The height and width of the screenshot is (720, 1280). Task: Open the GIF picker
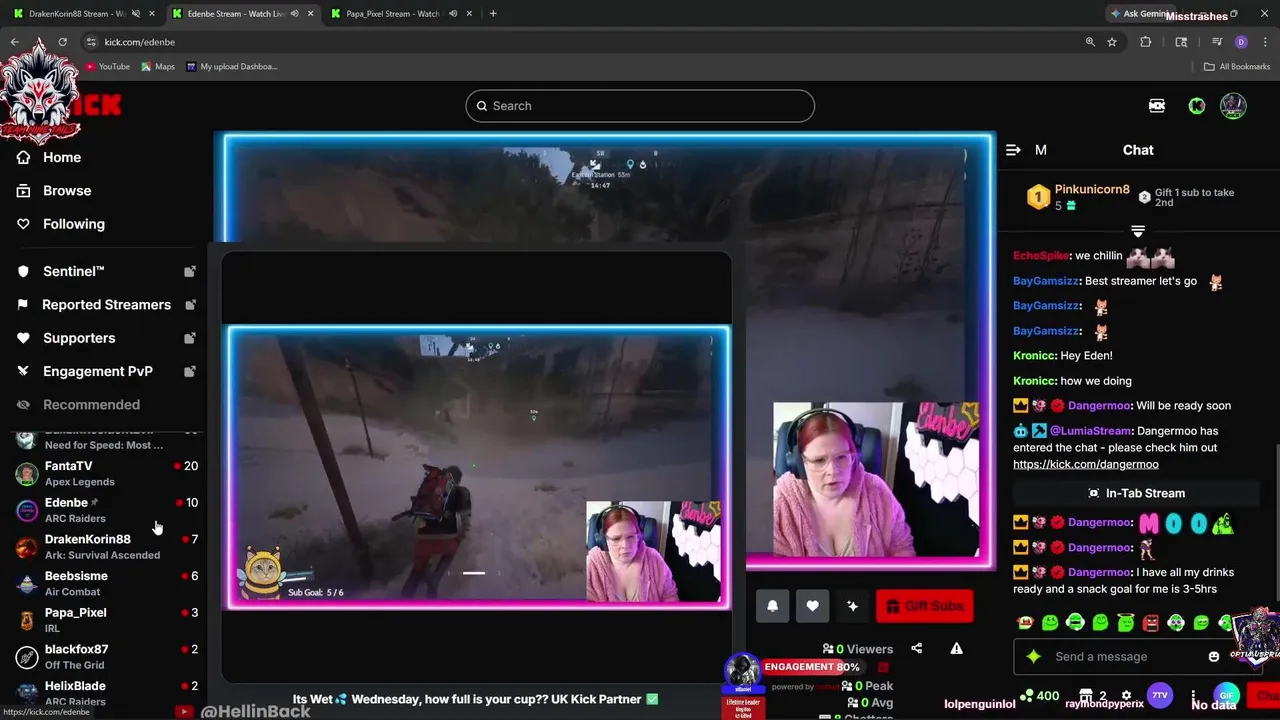click(1226, 696)
